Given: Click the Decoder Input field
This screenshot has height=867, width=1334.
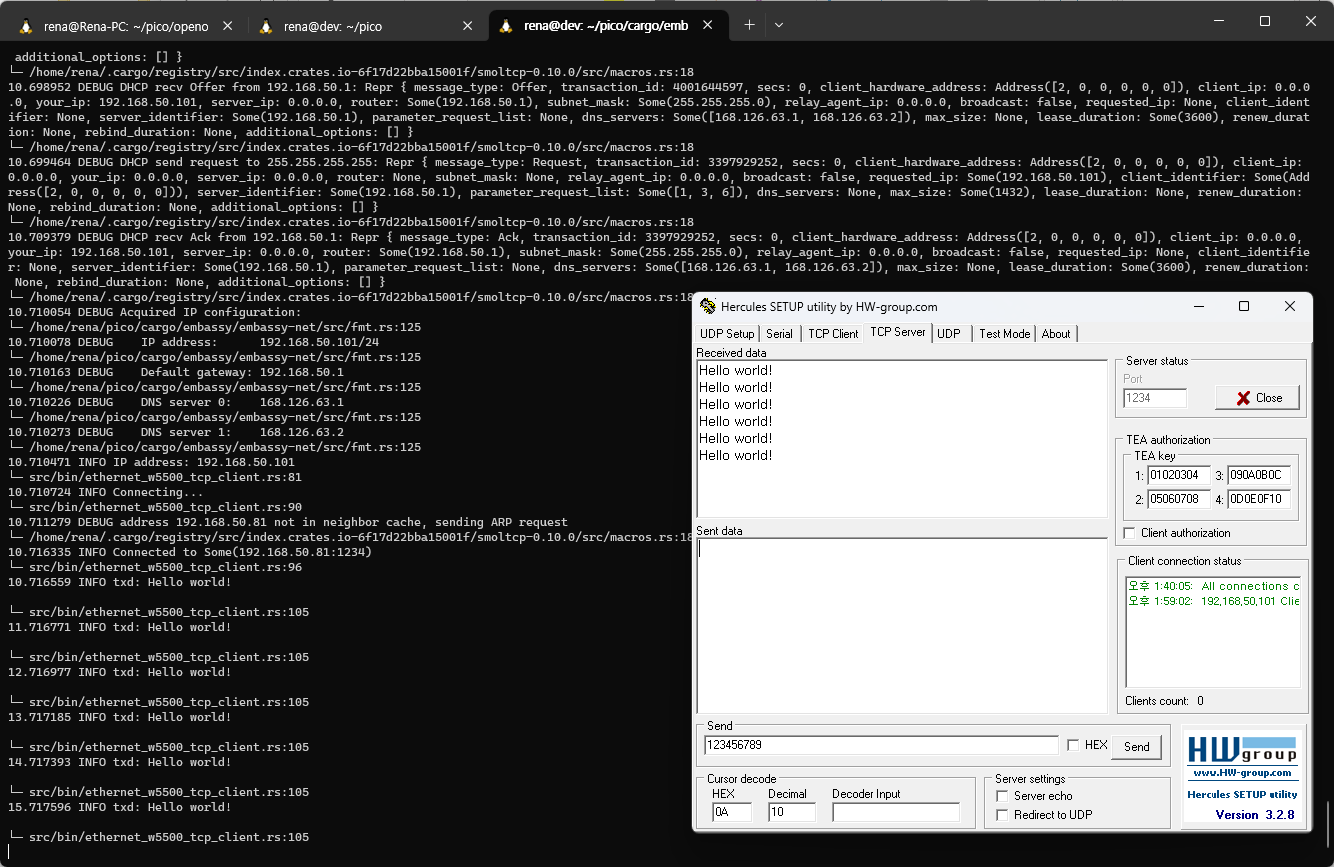Looking at the screenshot, I should coord(894,811).
